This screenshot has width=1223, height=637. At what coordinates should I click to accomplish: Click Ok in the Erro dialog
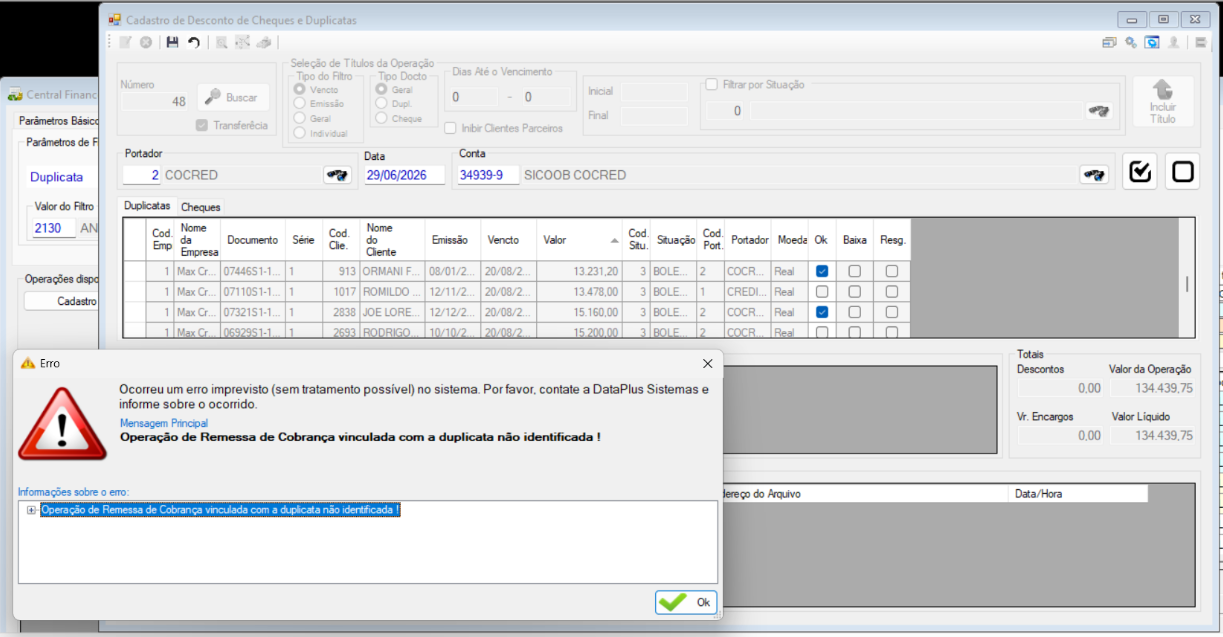pos(686,602)
